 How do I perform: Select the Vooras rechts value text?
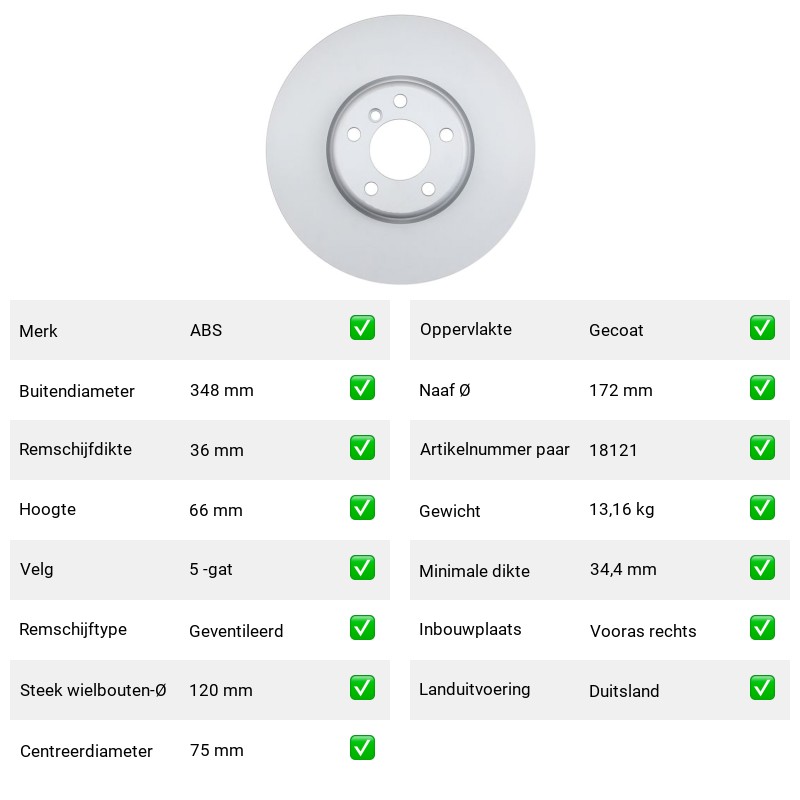click(643, 631)
